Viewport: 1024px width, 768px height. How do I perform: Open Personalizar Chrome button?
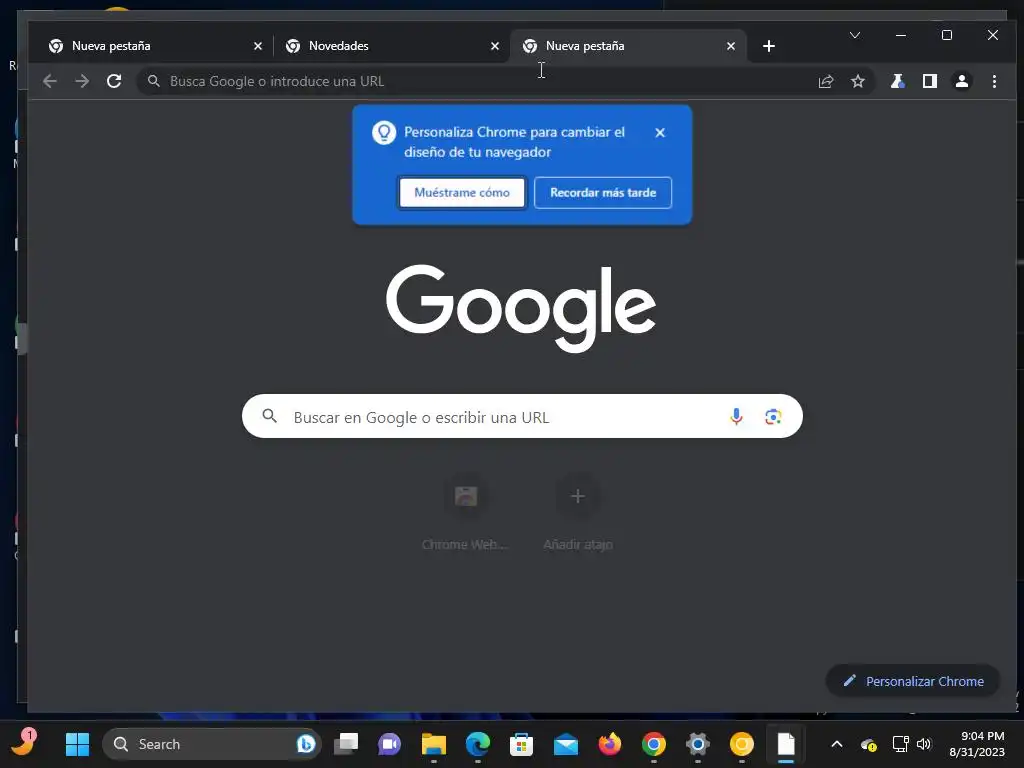click(913, 681)
